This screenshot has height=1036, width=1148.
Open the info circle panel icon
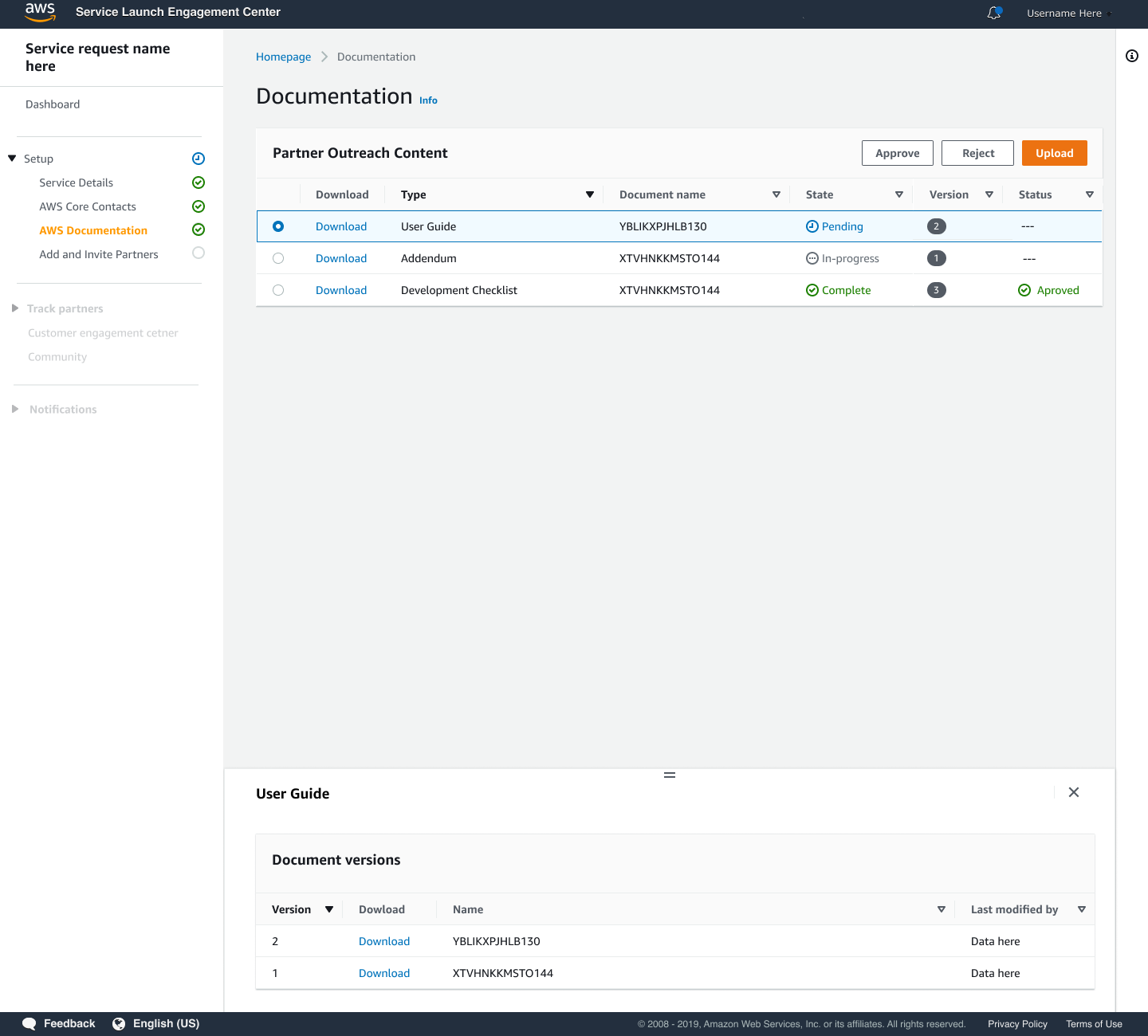[1132, 56]
